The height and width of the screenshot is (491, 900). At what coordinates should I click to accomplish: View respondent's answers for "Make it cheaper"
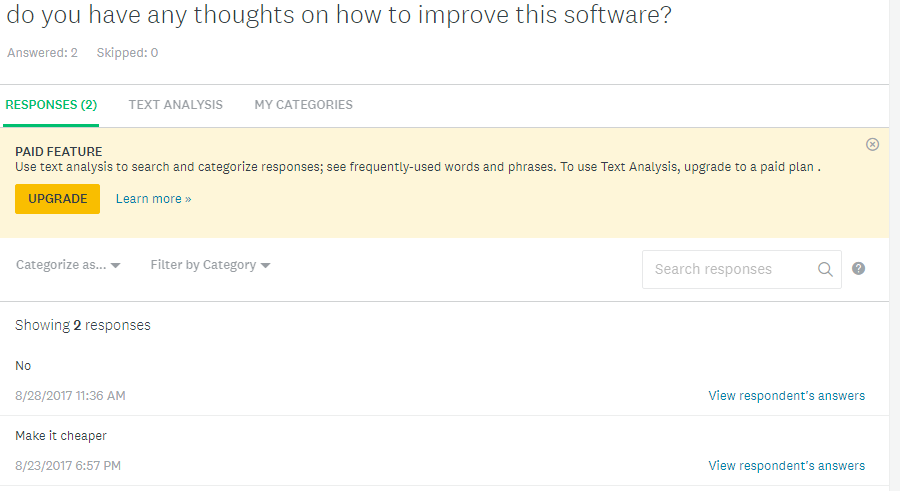786,466
